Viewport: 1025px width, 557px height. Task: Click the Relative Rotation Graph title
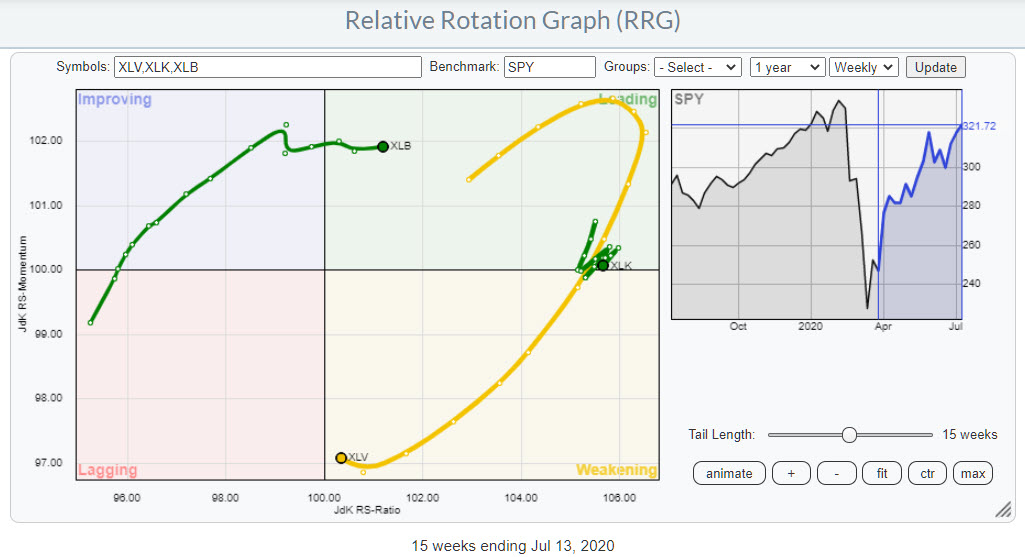pyautogui.click(x=512, y=21)
